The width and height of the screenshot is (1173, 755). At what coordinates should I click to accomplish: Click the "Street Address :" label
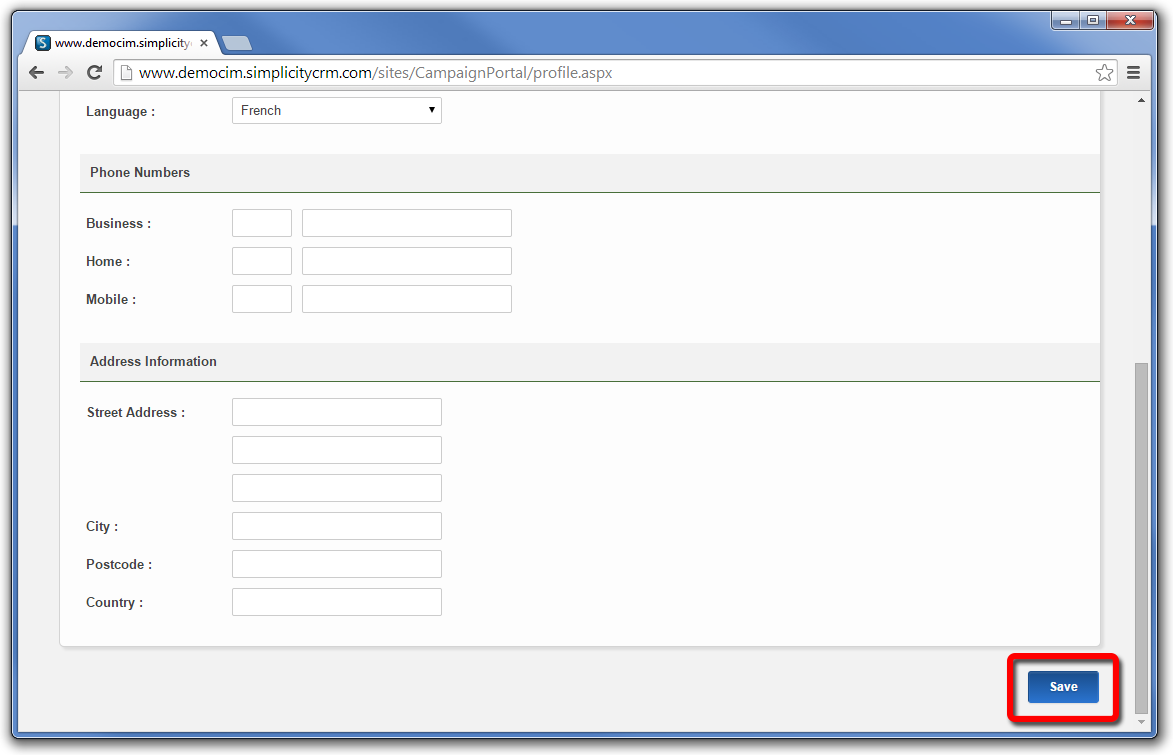pos(135,412)
